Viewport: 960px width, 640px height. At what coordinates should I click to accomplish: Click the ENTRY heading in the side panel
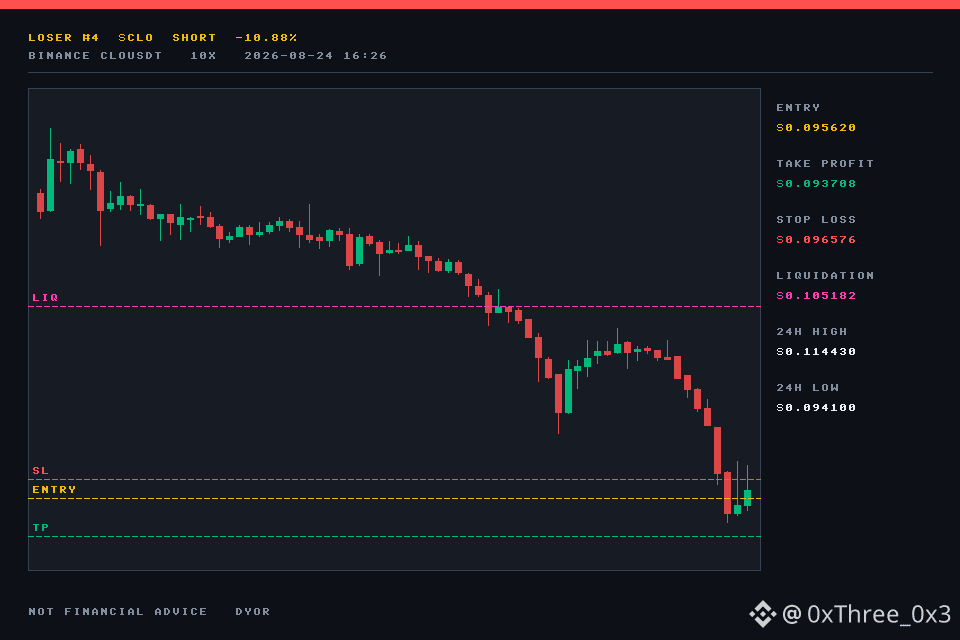point(798,108)
